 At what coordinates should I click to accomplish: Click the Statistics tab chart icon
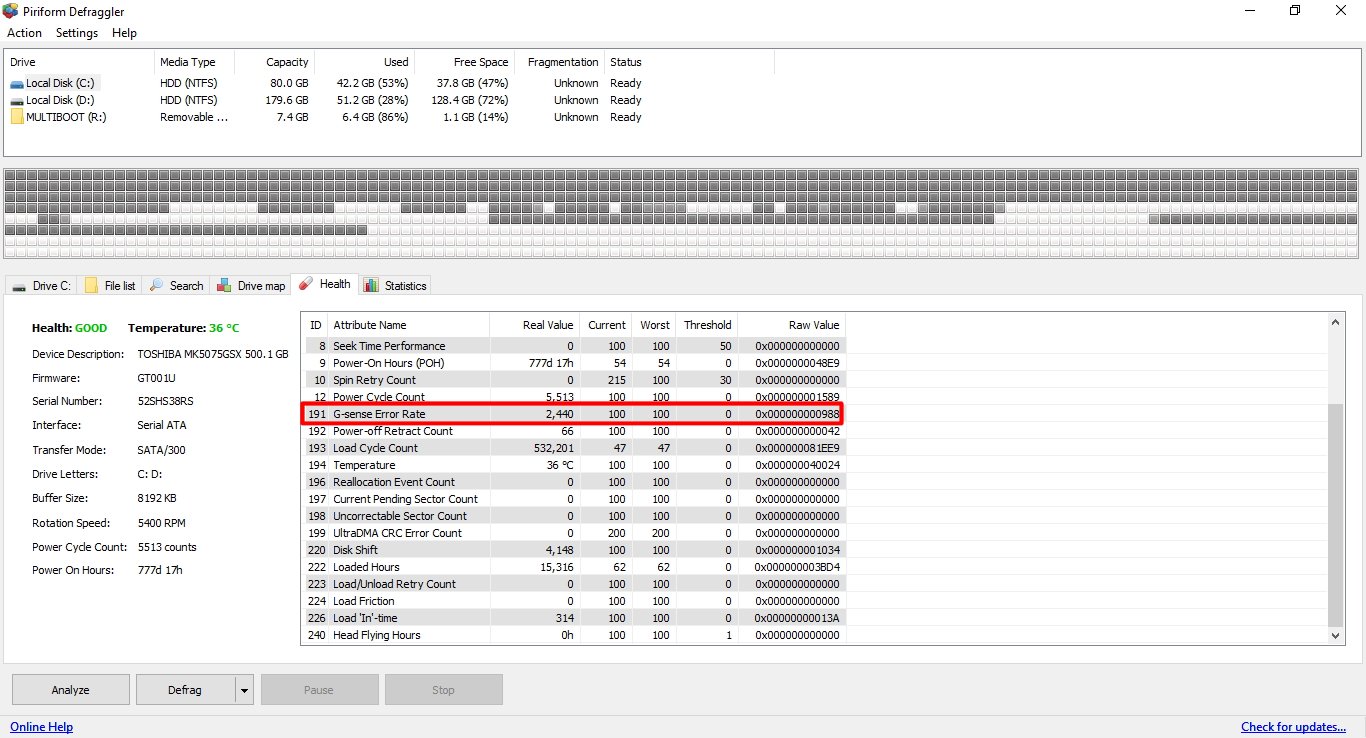click(x=371, y=285)
